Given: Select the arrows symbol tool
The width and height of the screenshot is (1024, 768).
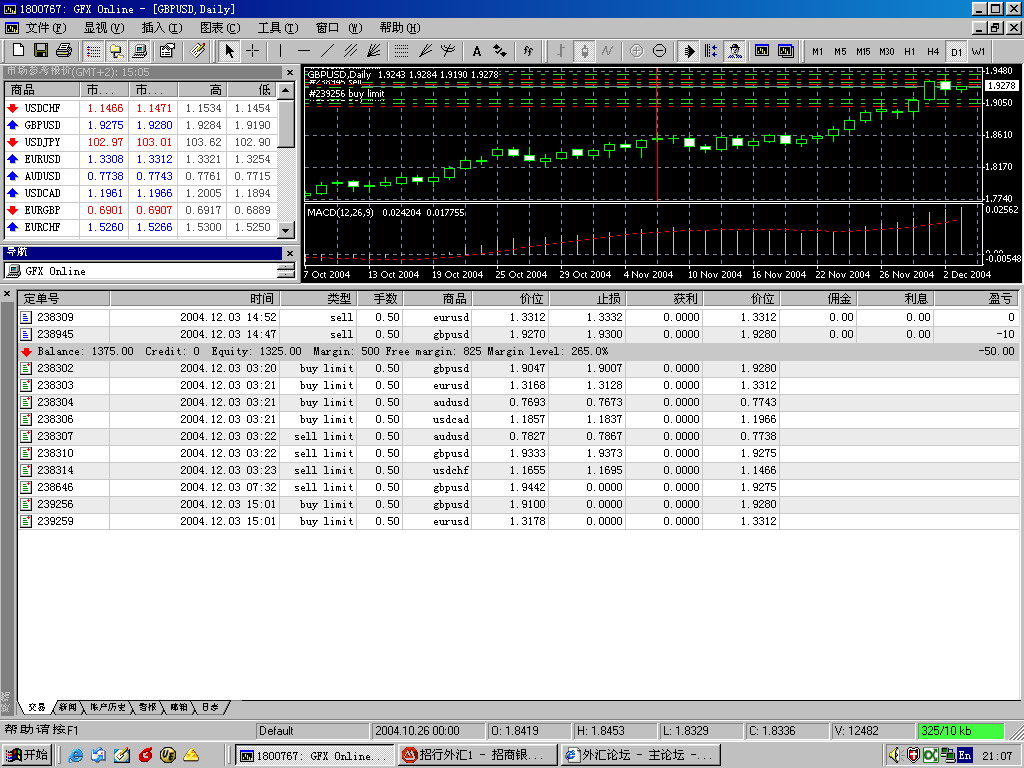Looking at the screenshot, I should tap(500, 50).
